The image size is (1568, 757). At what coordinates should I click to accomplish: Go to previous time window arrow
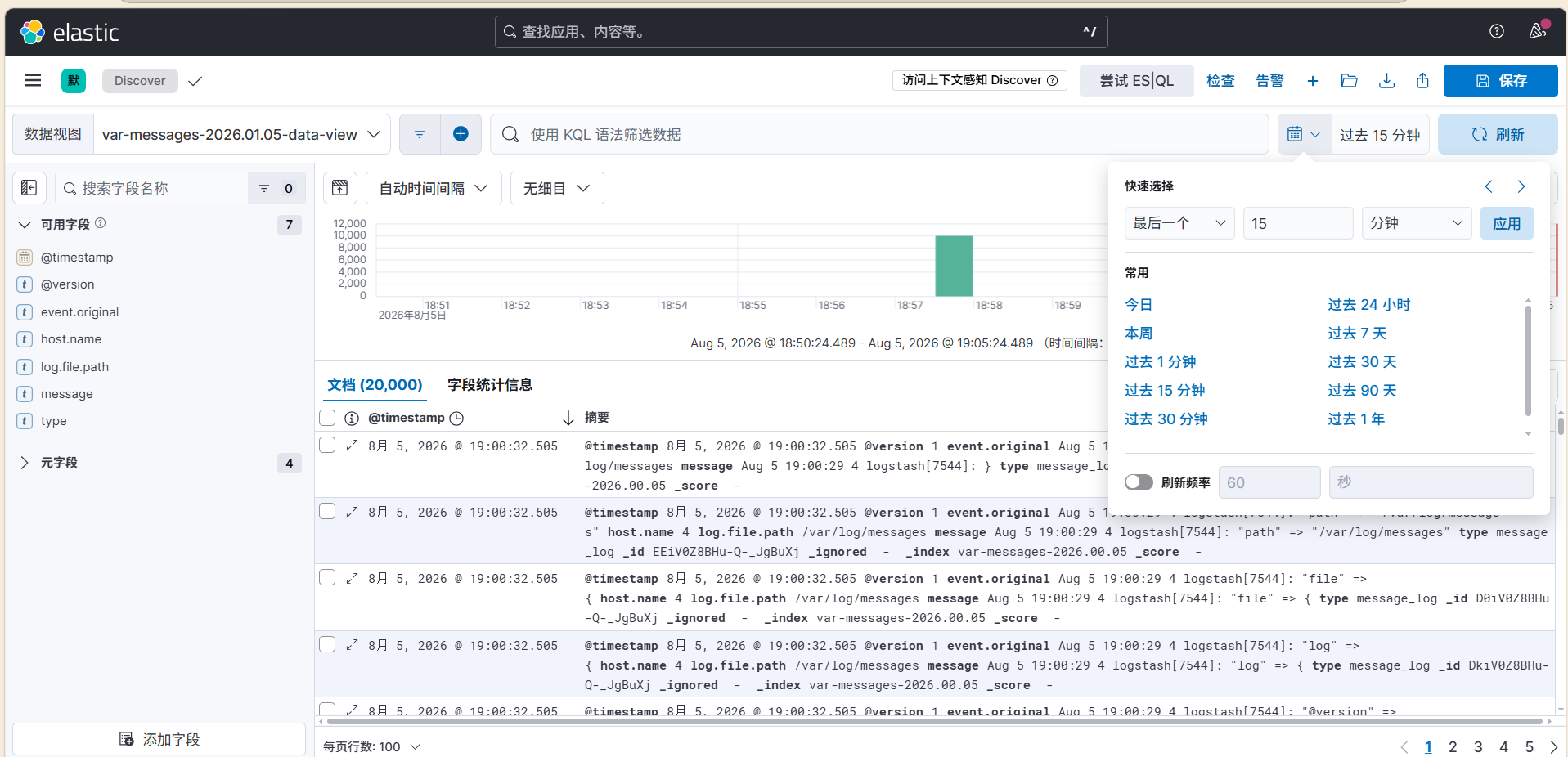pos(1489,186)
